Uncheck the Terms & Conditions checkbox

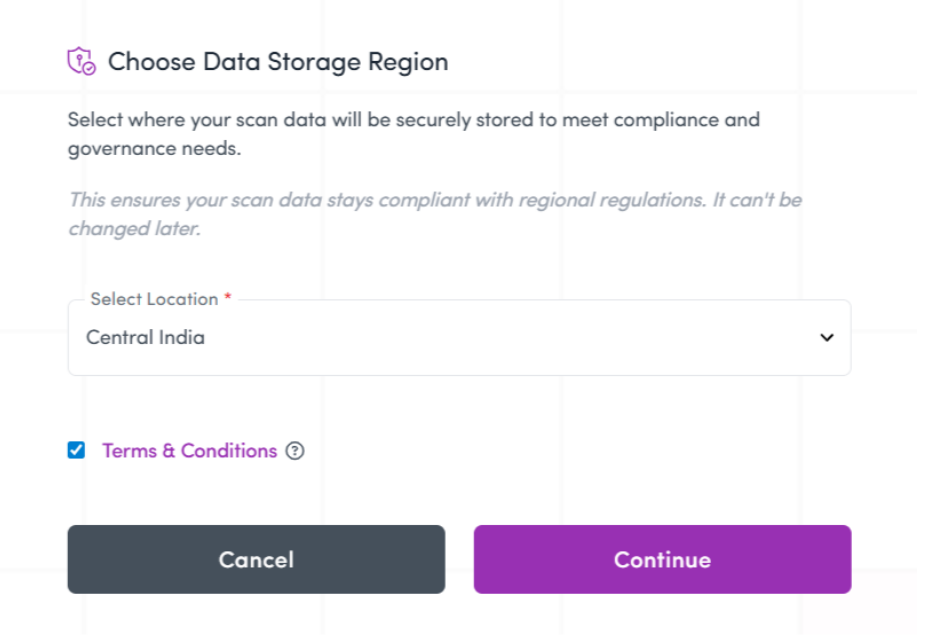click(x=76, y=450)
